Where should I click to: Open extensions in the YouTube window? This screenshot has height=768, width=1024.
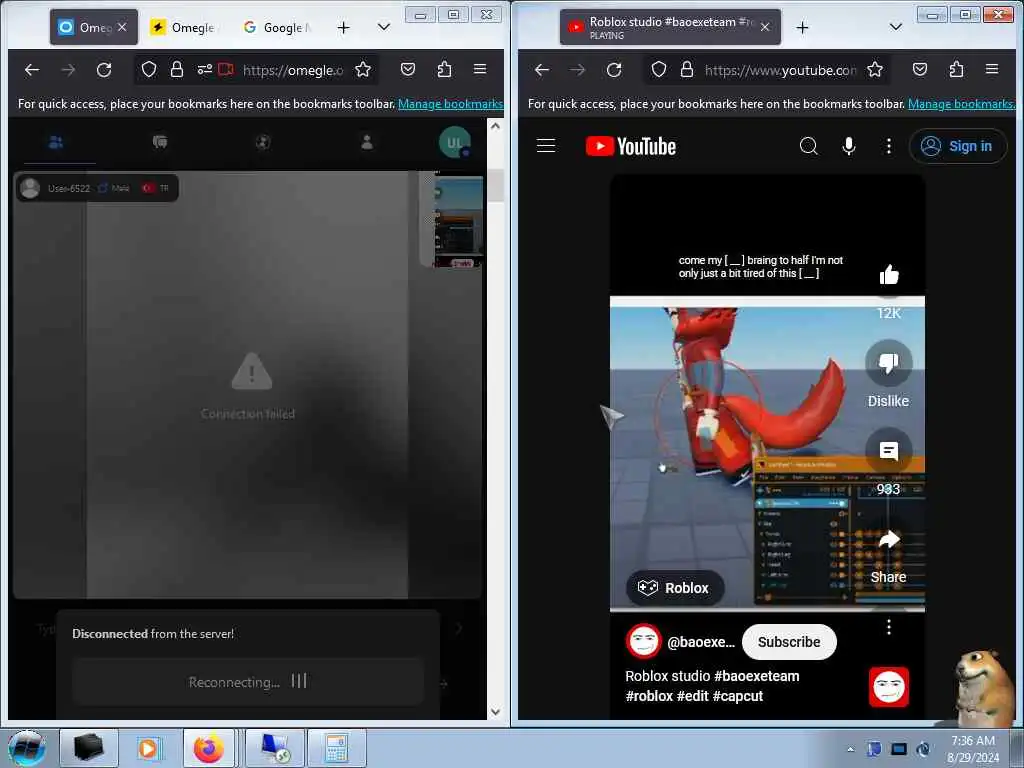tap(956, 69)
